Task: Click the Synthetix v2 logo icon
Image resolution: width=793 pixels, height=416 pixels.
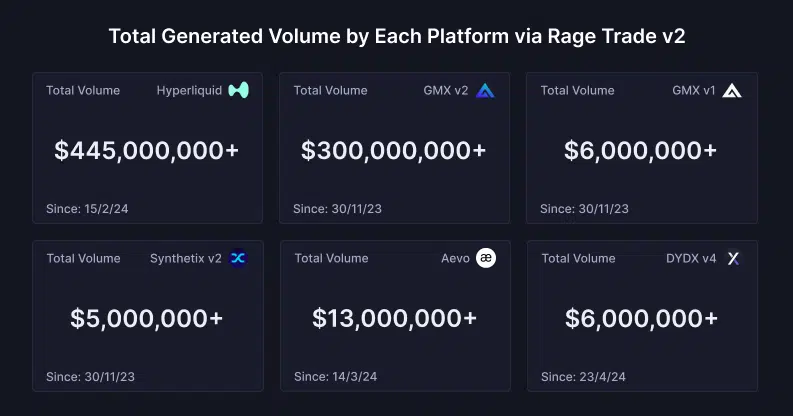Action: click(x=238, y=258)
